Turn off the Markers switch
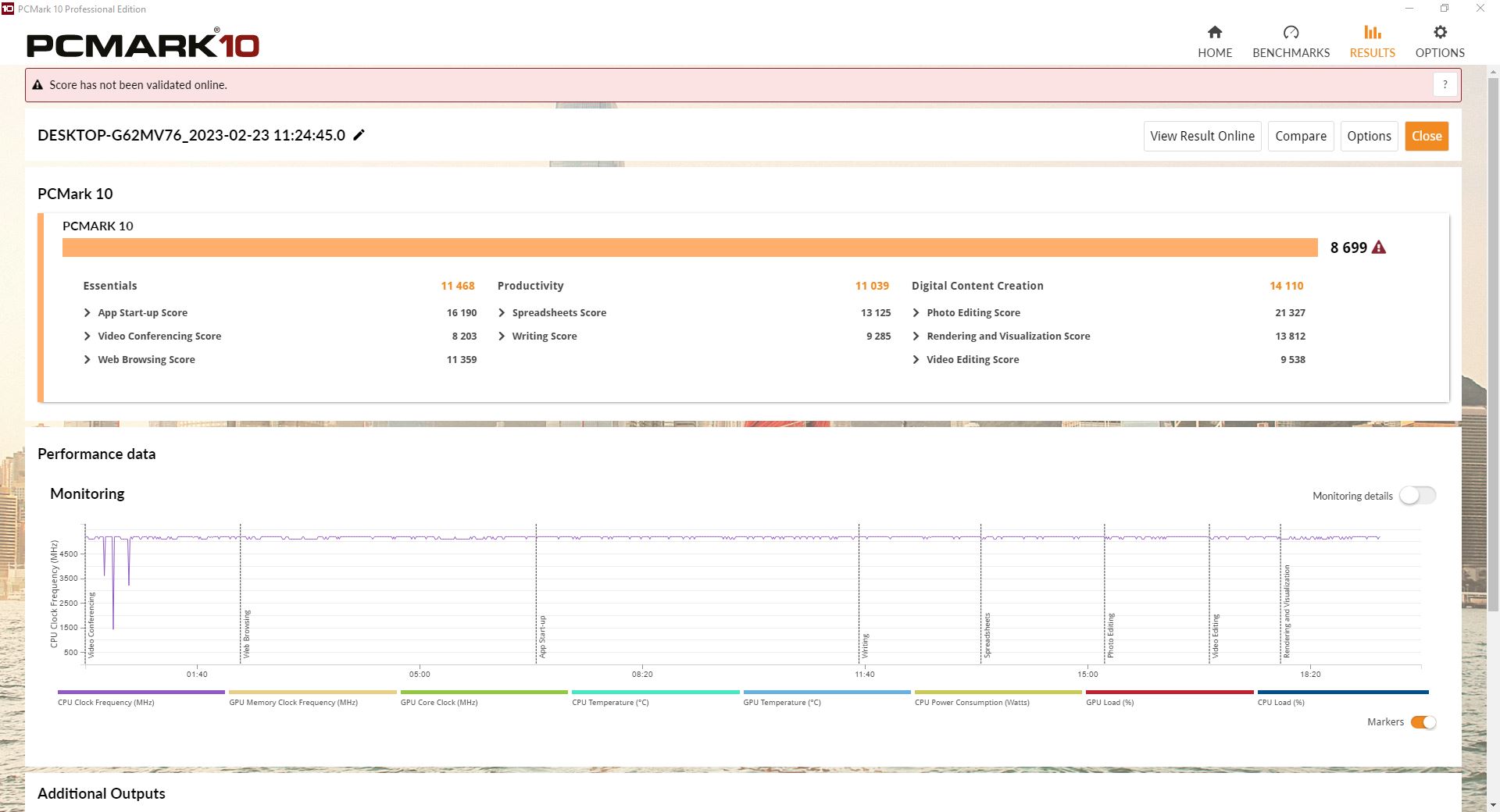Image resolution: width=1500 pixels, height=812 pixels. click(1423, 722)
